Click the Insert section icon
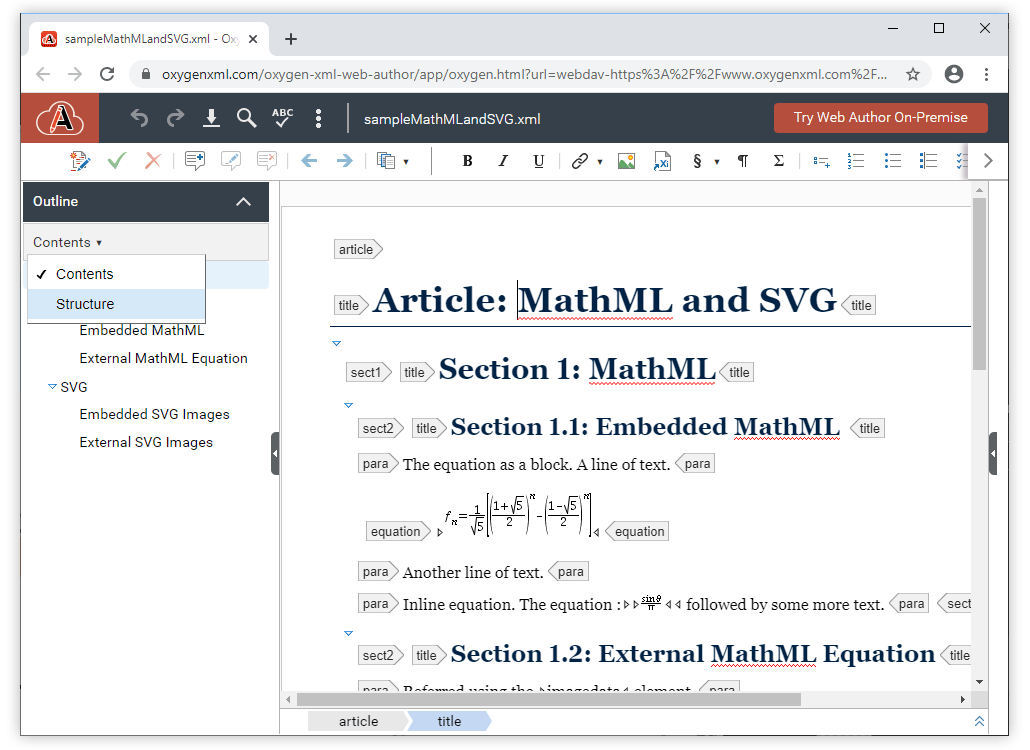This screenshot has height=750, width=1030. coord(698,161)
